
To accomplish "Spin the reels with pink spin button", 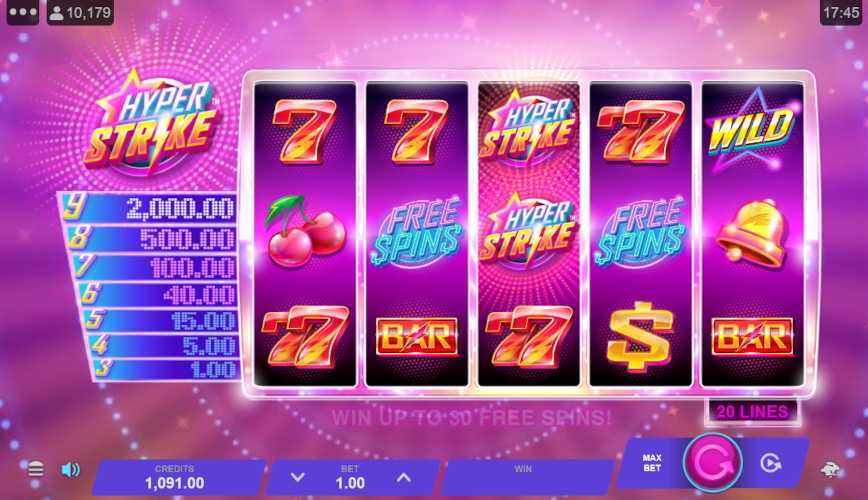I will [x=712, y=463].
